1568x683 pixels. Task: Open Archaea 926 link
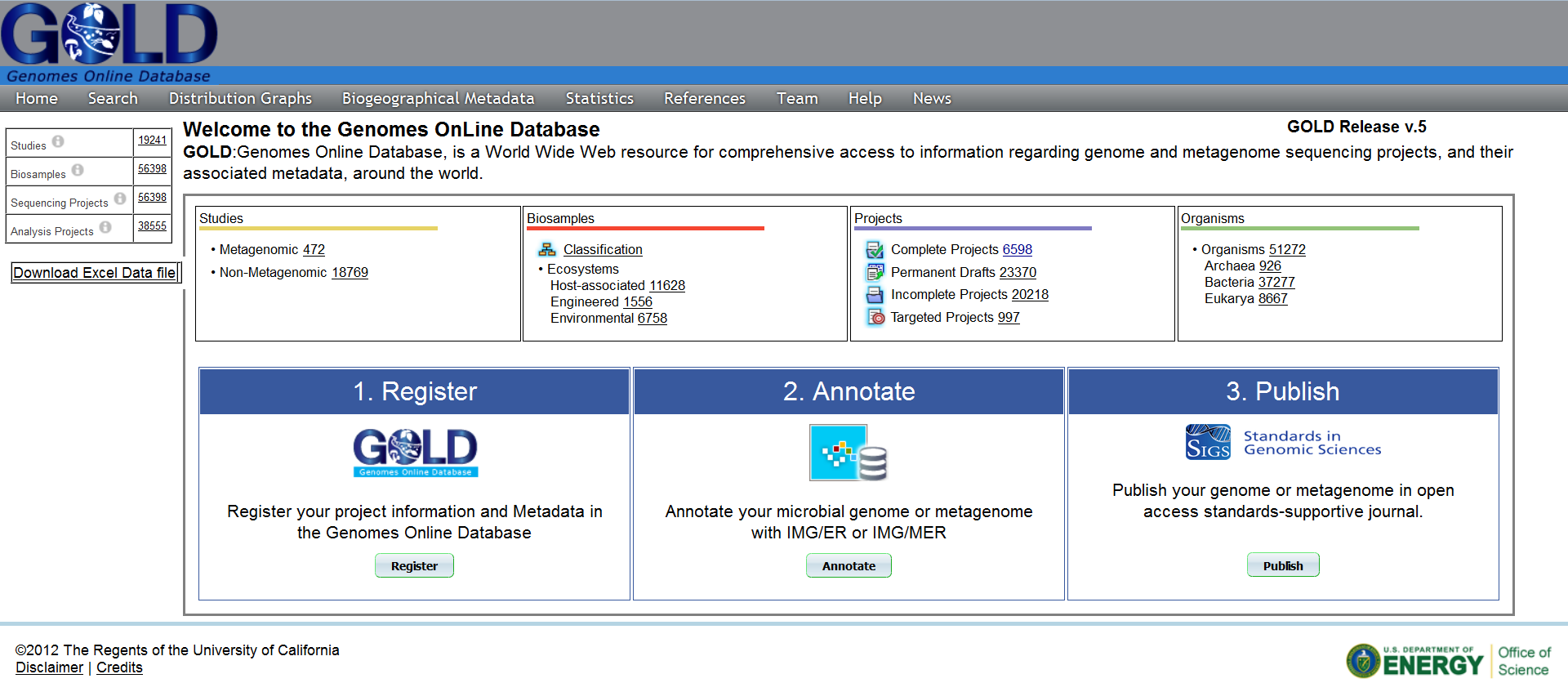click(x=1270, y=266)
